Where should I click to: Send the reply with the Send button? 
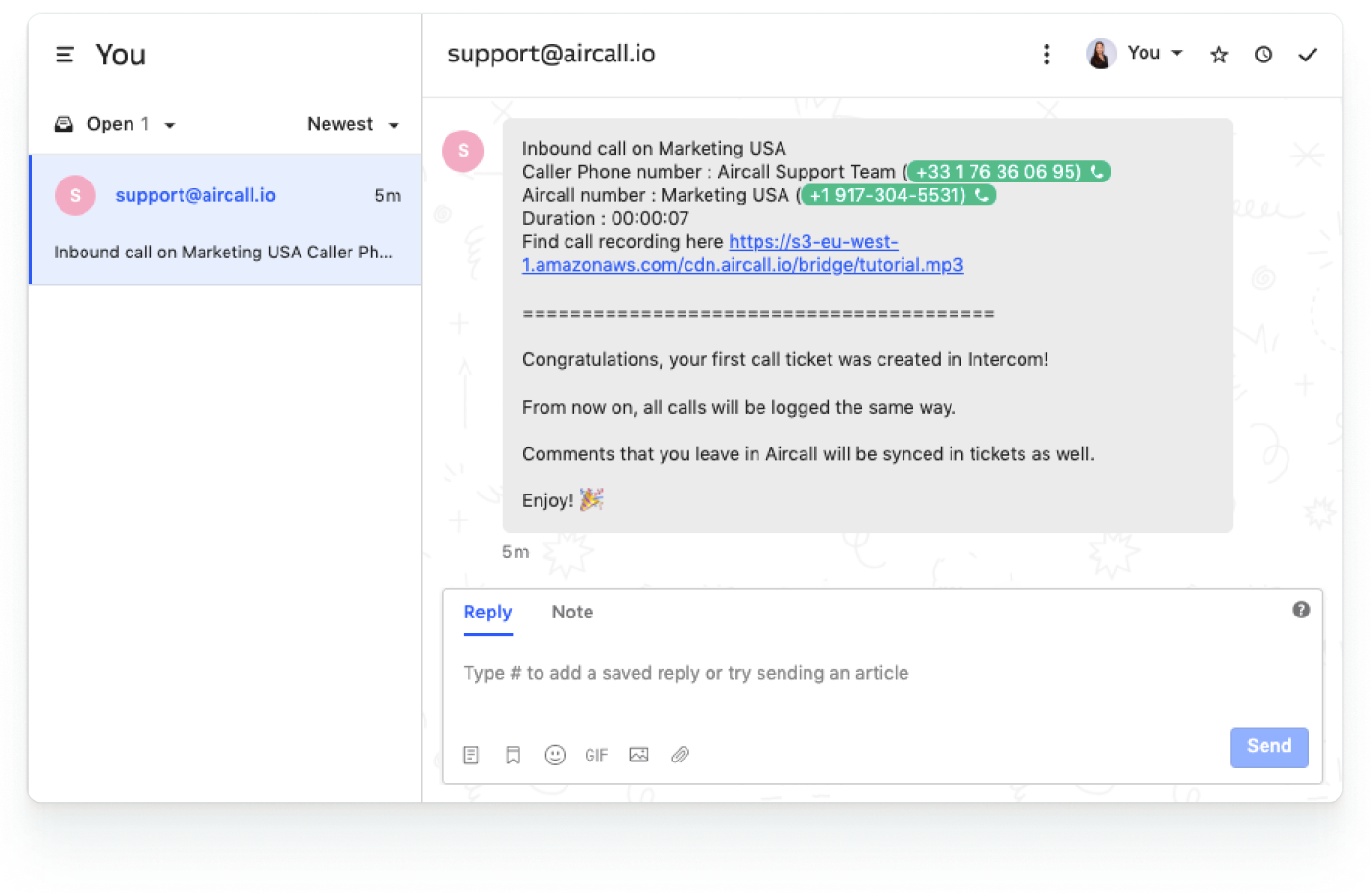[1268, 747]
